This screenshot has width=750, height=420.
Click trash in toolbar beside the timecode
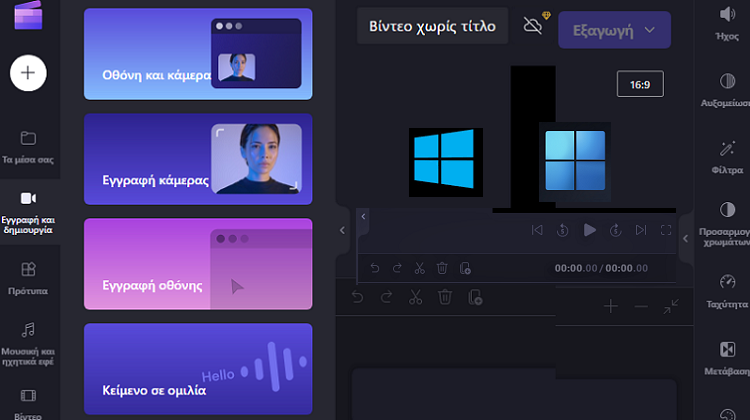(442, 268)
